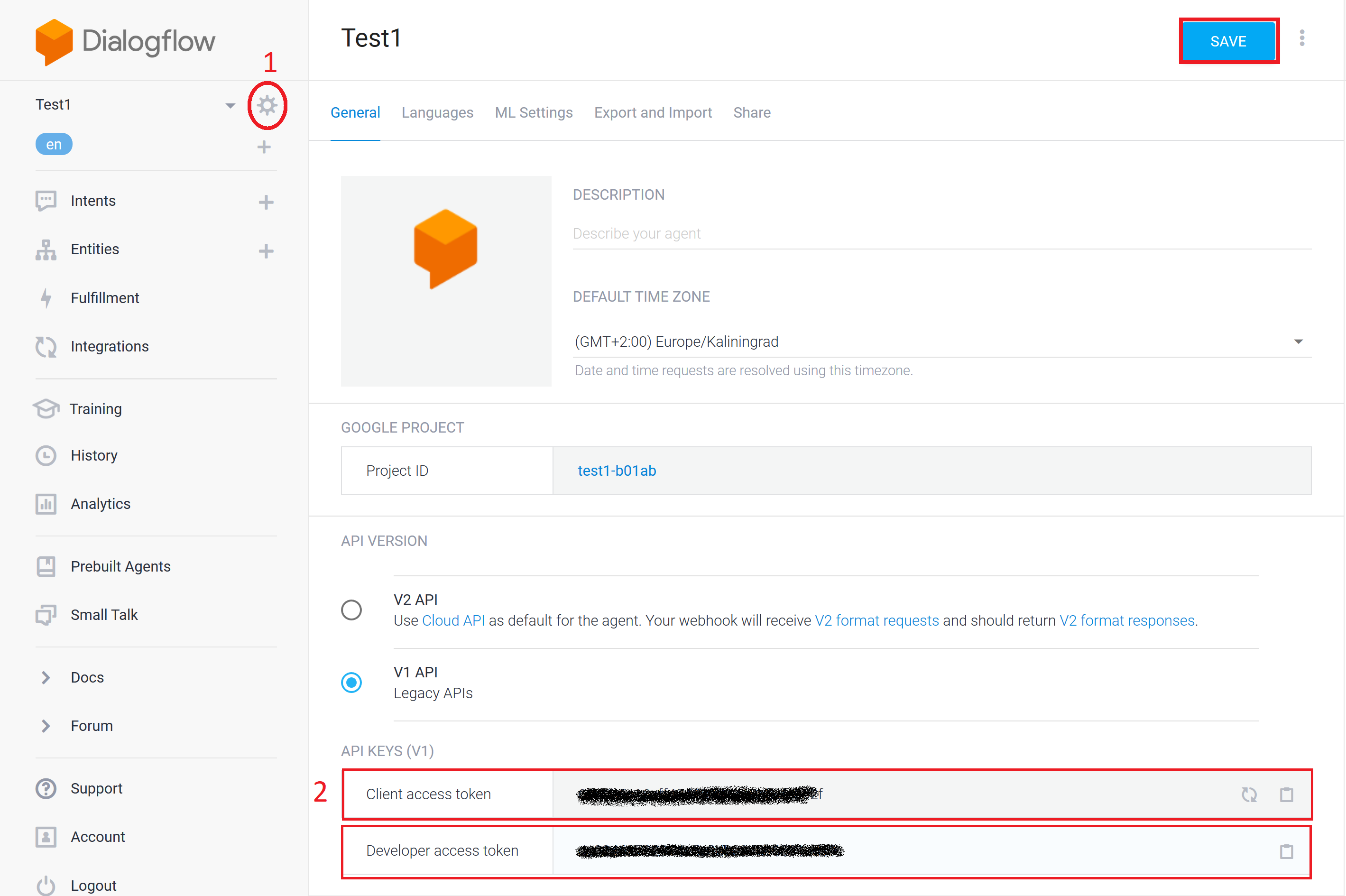Open agent settings gear icon
1346x896 pixels.
pyautogui.click(x=267, y=106)
